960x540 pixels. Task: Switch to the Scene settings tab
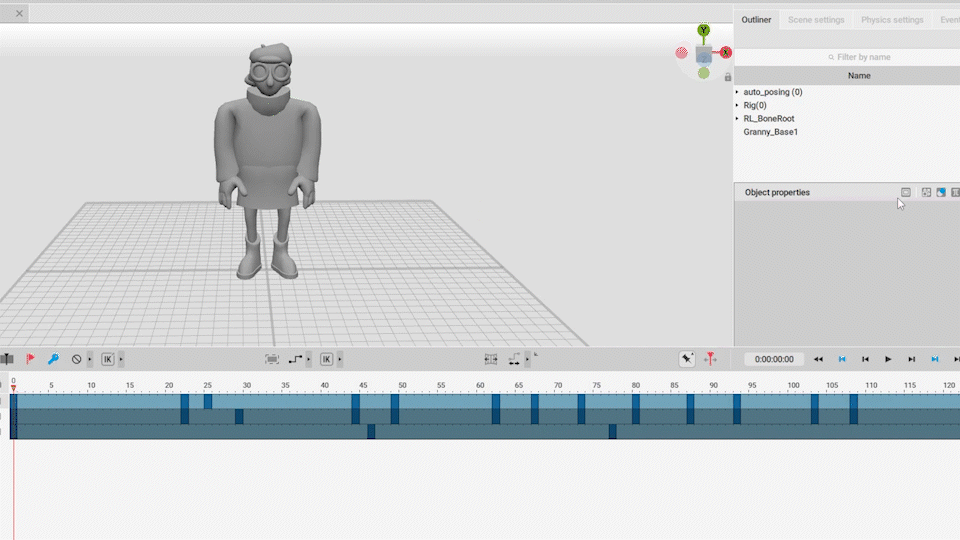(x=815, y=20)
